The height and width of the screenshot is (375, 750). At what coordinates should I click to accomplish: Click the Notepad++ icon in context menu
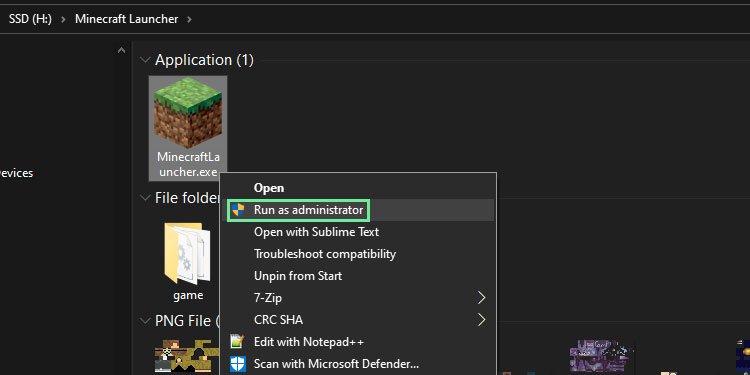(x=238, y=342)
